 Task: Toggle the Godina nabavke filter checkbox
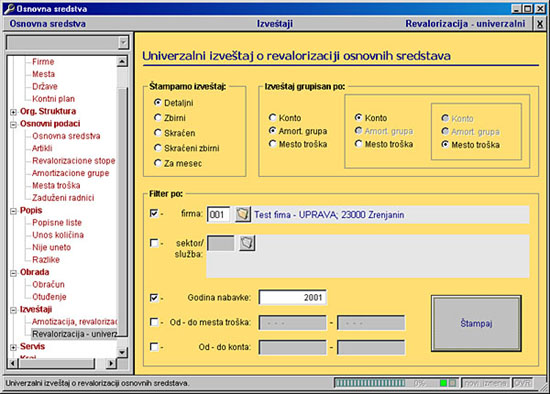[154, 298]
